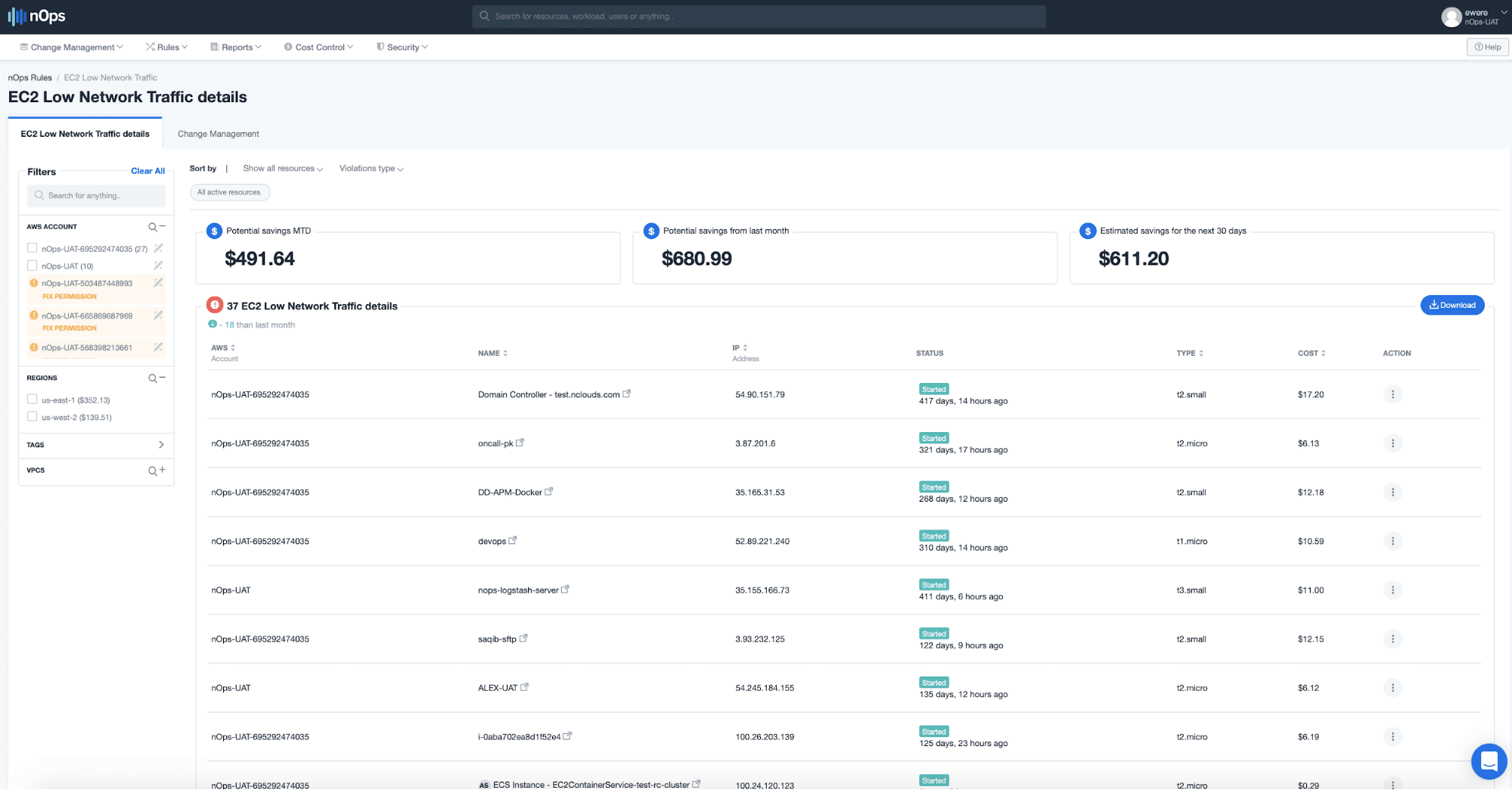Open the Help button
Screen dimensions: 1512x790
1487,47
